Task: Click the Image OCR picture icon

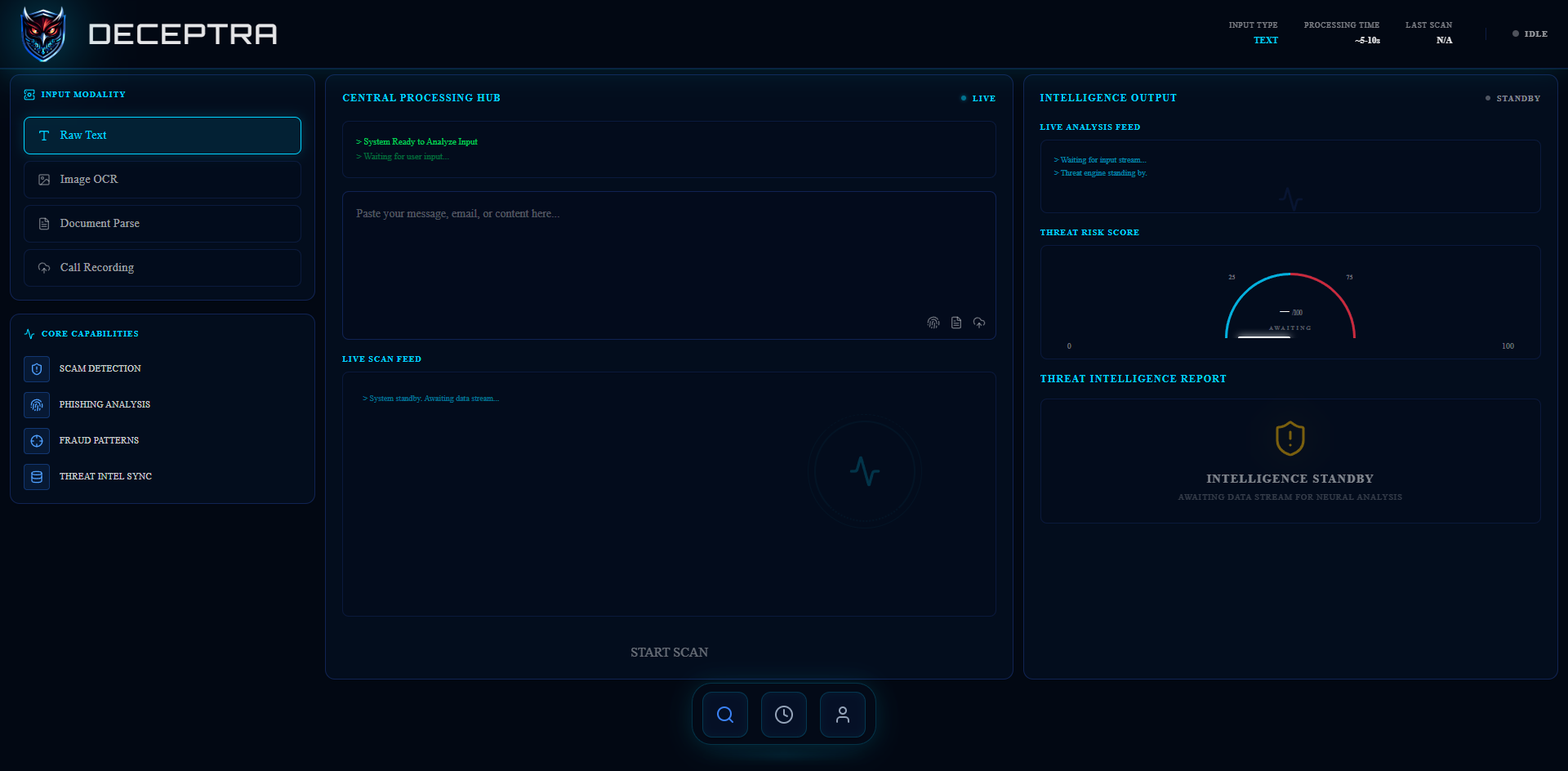Action: coord(44,180)
